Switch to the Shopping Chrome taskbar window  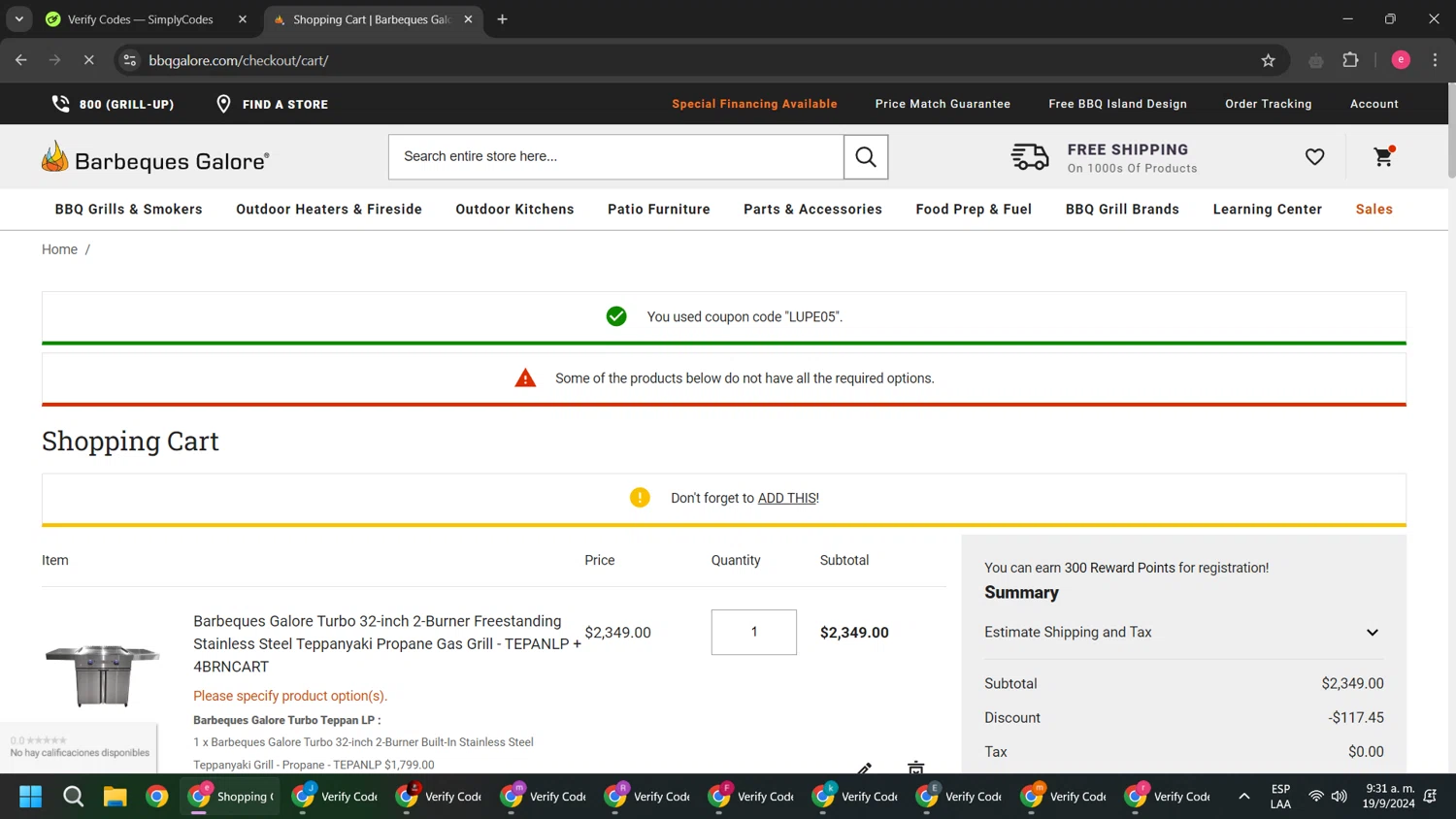pyautogui.click(x=231, y=797)
